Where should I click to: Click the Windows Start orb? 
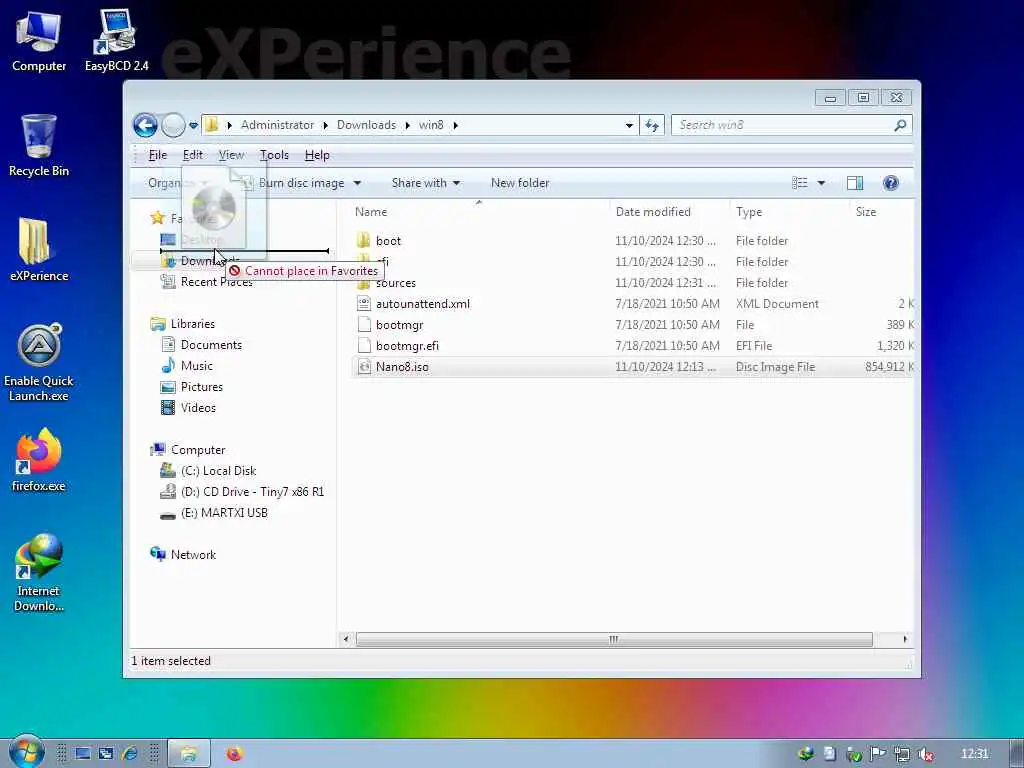(26, 752)
